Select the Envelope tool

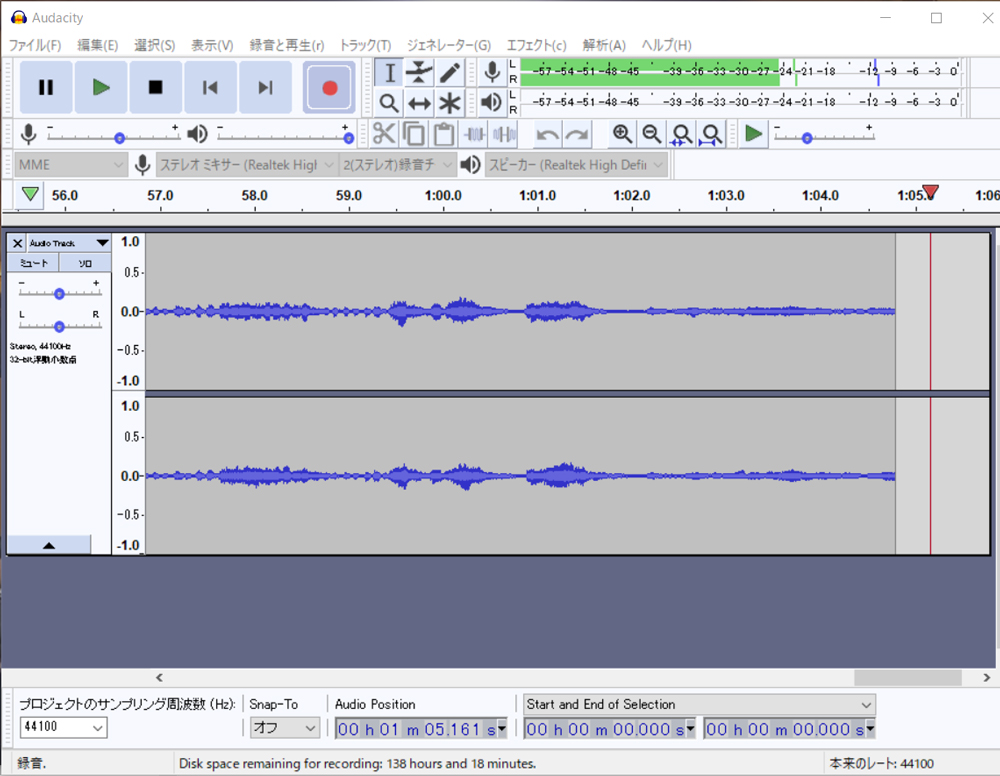pos(420,72)
